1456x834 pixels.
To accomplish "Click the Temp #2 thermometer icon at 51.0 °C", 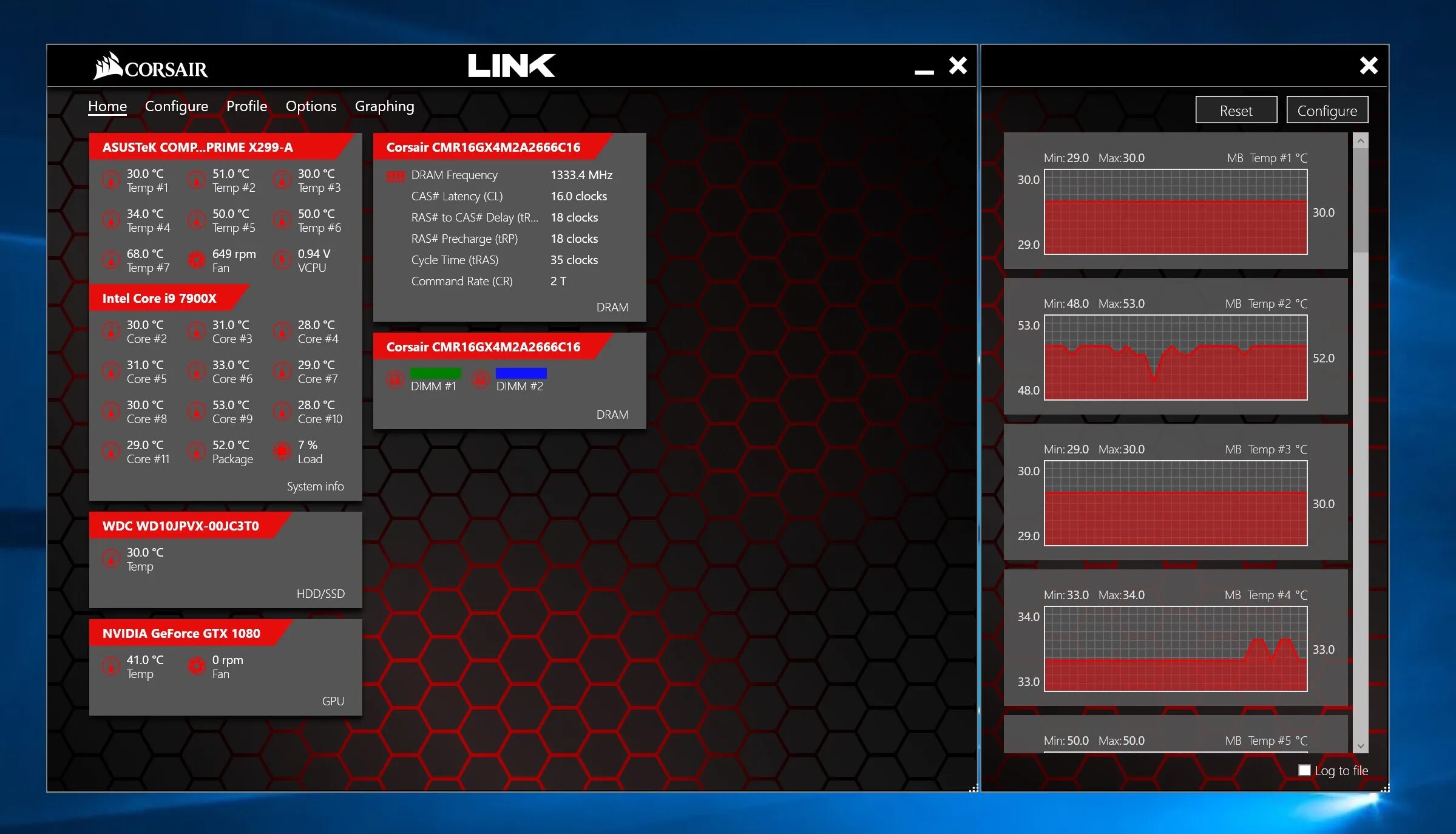I will tap(196, 180).
